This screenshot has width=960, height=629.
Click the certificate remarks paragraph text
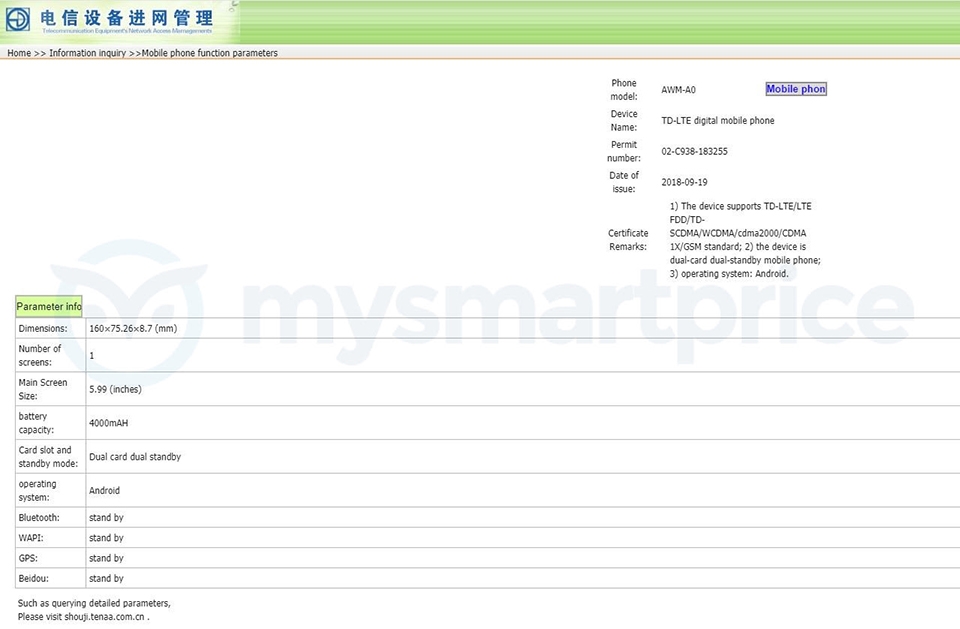click(x=745, y=240)
